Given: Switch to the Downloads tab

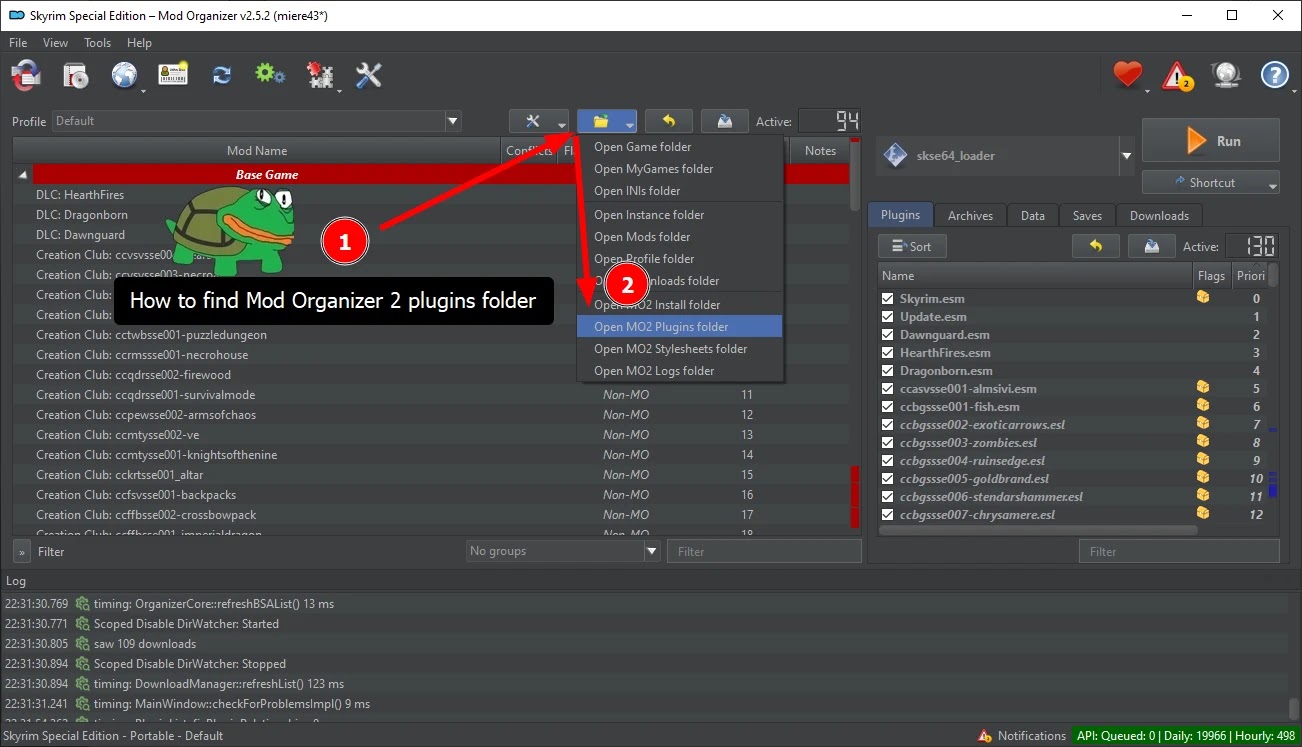Looking at the screenshot, I should pos(1159,216).
